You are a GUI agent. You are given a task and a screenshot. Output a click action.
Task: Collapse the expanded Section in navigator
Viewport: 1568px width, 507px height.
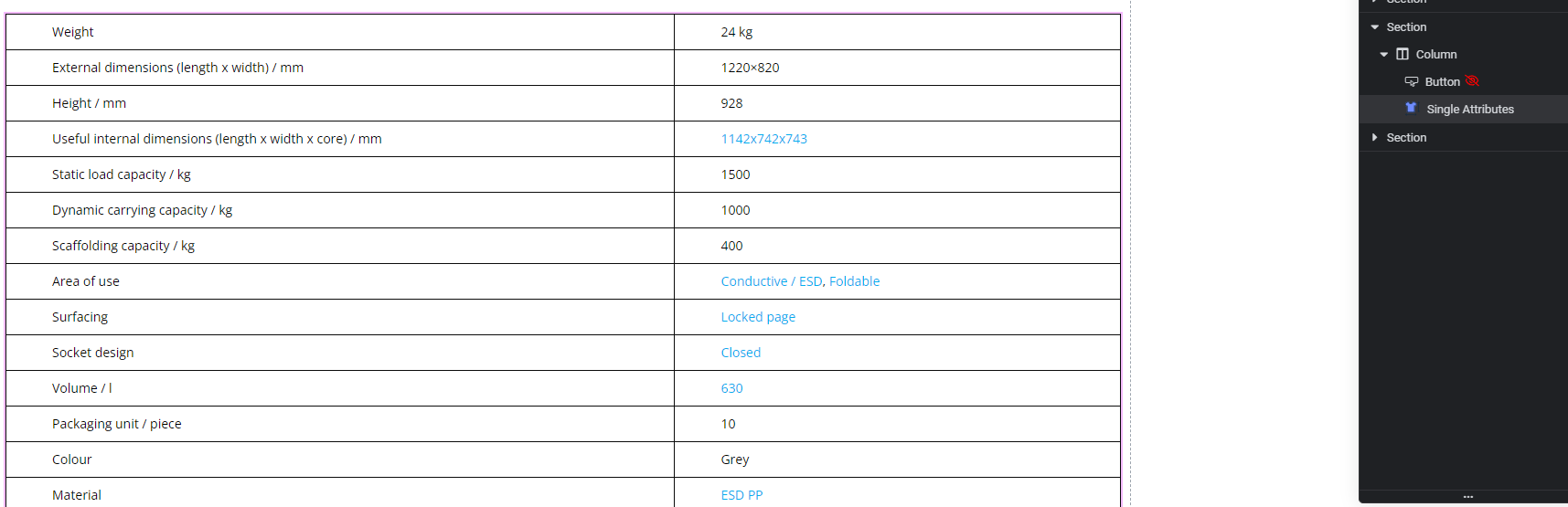pyautogui.click(x=1374, y=27)
